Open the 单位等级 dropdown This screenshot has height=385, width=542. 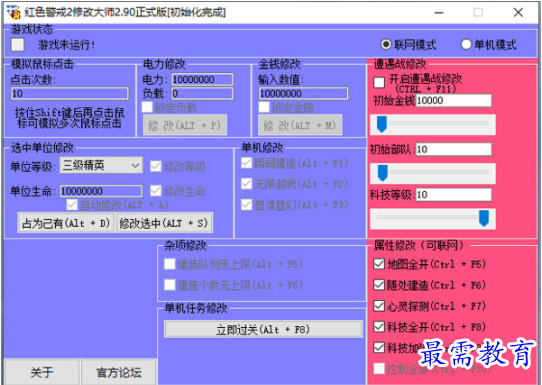point(101,165)
